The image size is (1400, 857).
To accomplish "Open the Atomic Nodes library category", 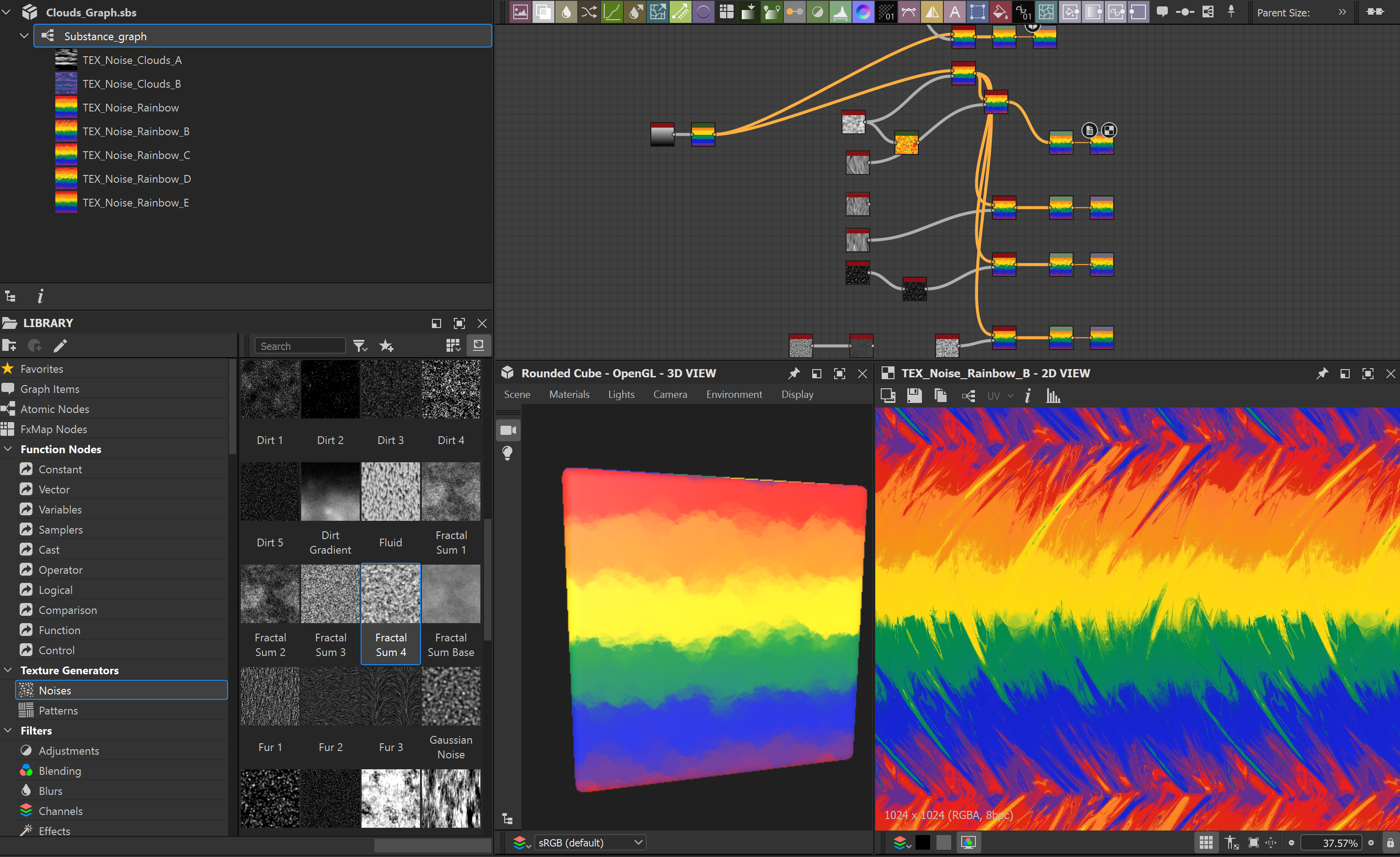I will (114, 409).
